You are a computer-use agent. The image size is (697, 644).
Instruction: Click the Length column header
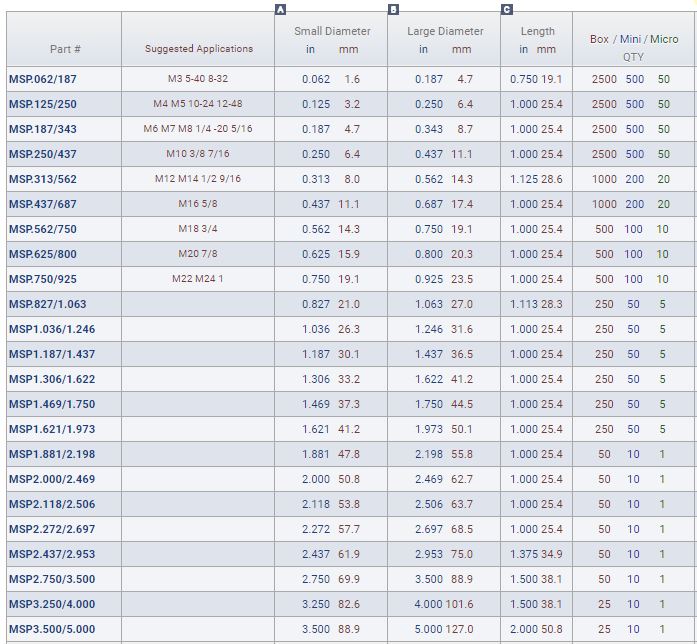click(x=537, y=31)
